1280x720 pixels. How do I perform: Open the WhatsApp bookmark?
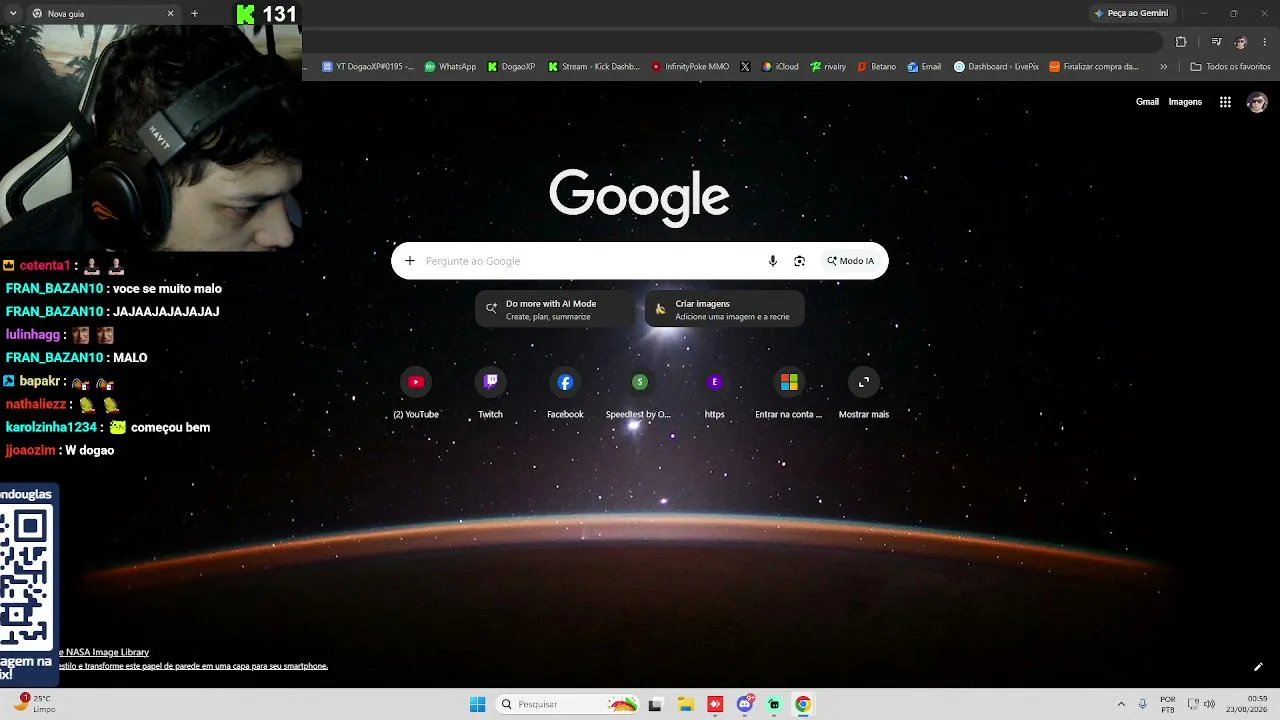coord(451,67)
